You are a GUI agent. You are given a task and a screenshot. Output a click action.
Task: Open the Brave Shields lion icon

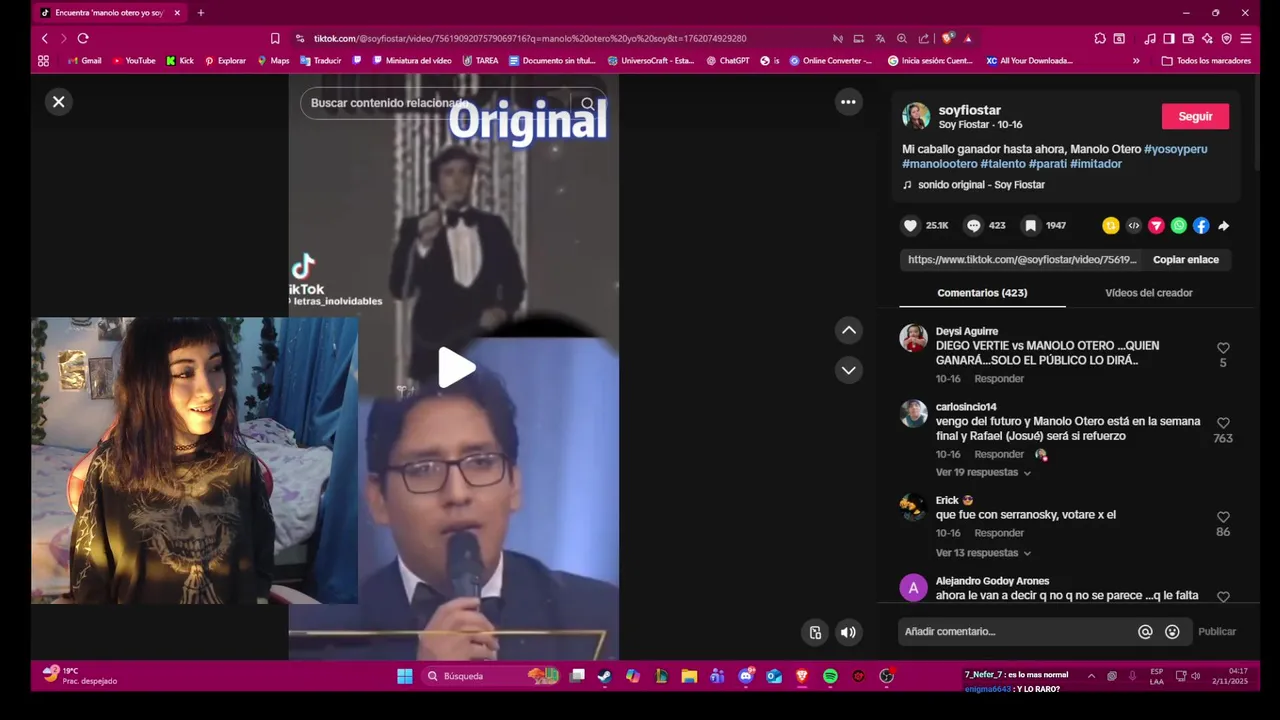(947, 38)
